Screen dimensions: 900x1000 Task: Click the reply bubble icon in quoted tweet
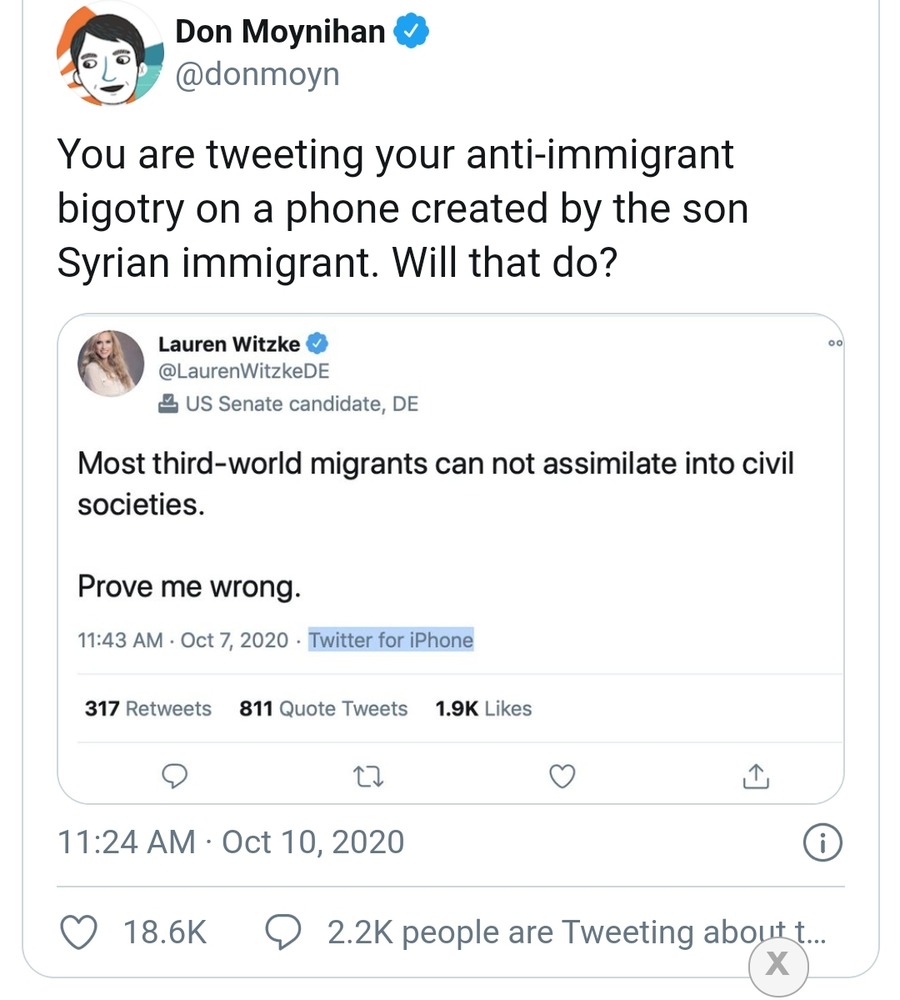click(x=175, y=775)
